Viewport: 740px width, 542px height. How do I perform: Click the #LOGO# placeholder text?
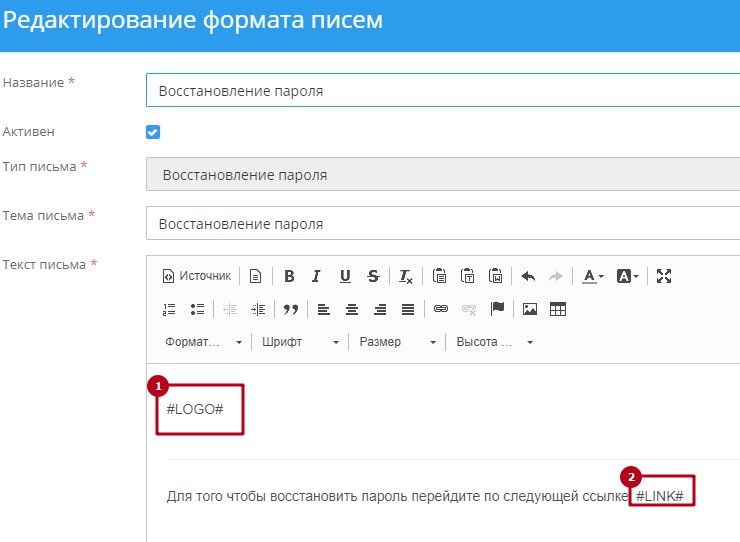tap(195, 409)
